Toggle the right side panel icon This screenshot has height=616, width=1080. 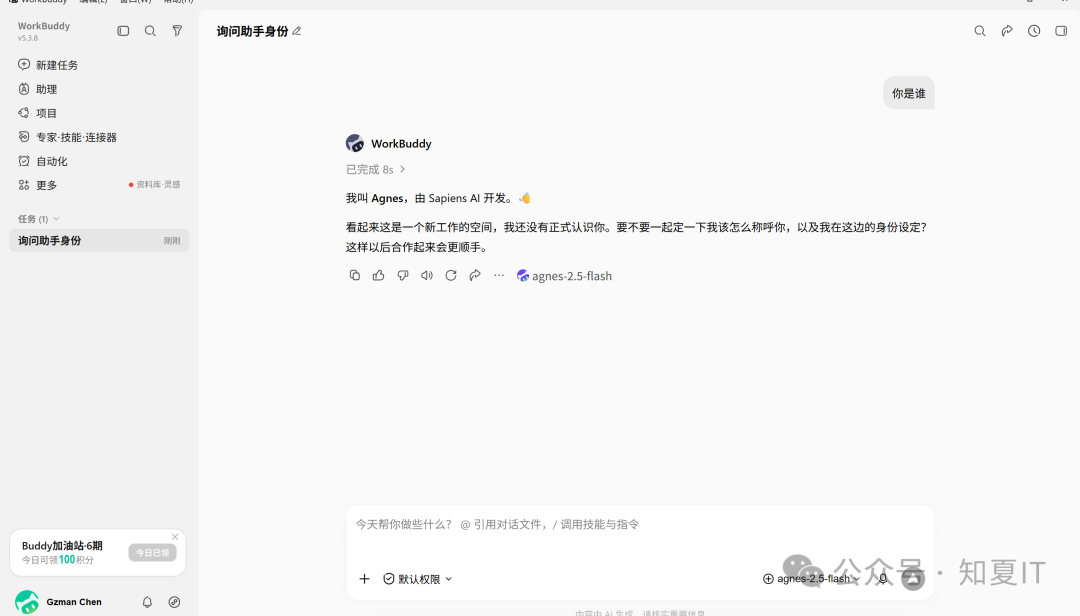[x=1061, y=31]
